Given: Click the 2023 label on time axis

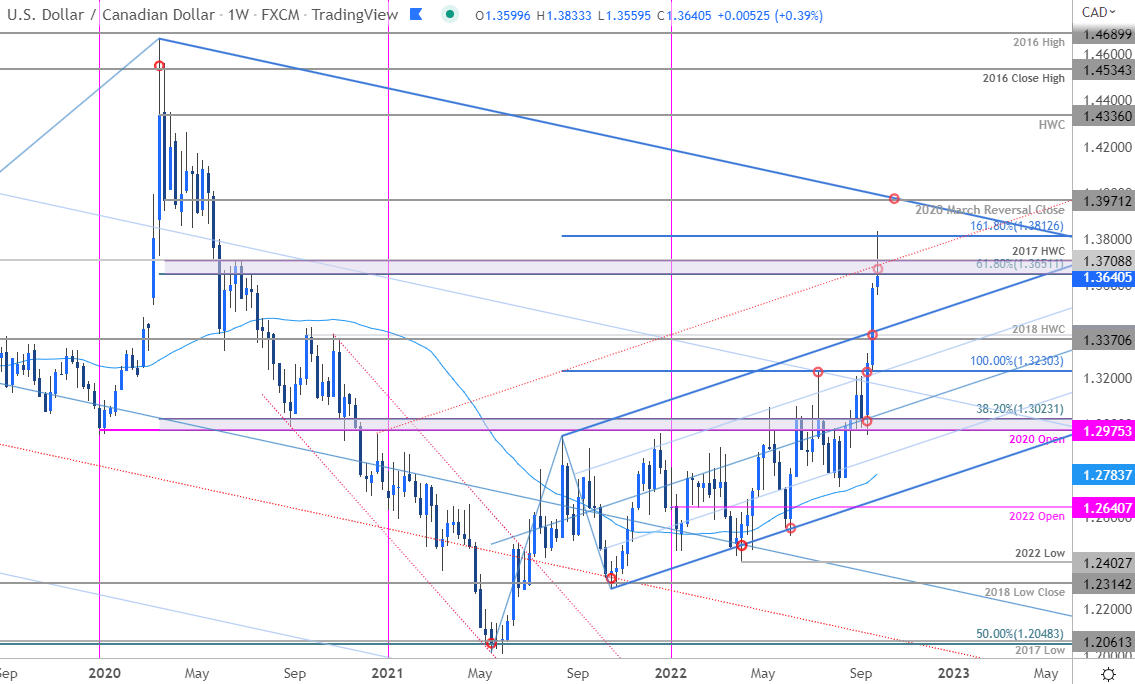Looking at the screenshot, I should pyautogui.click(x=953, y=673).
